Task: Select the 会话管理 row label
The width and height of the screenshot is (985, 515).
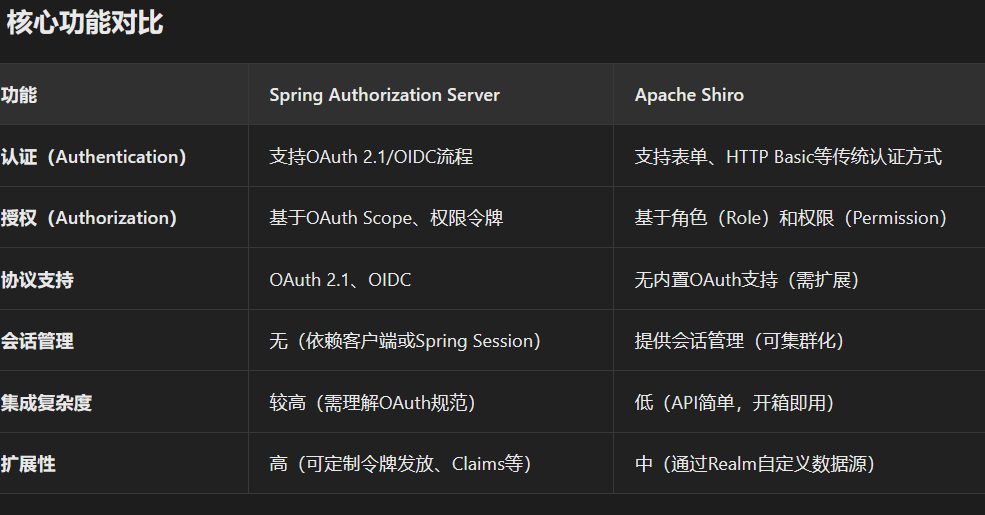Action: click(x=37, y=341)
